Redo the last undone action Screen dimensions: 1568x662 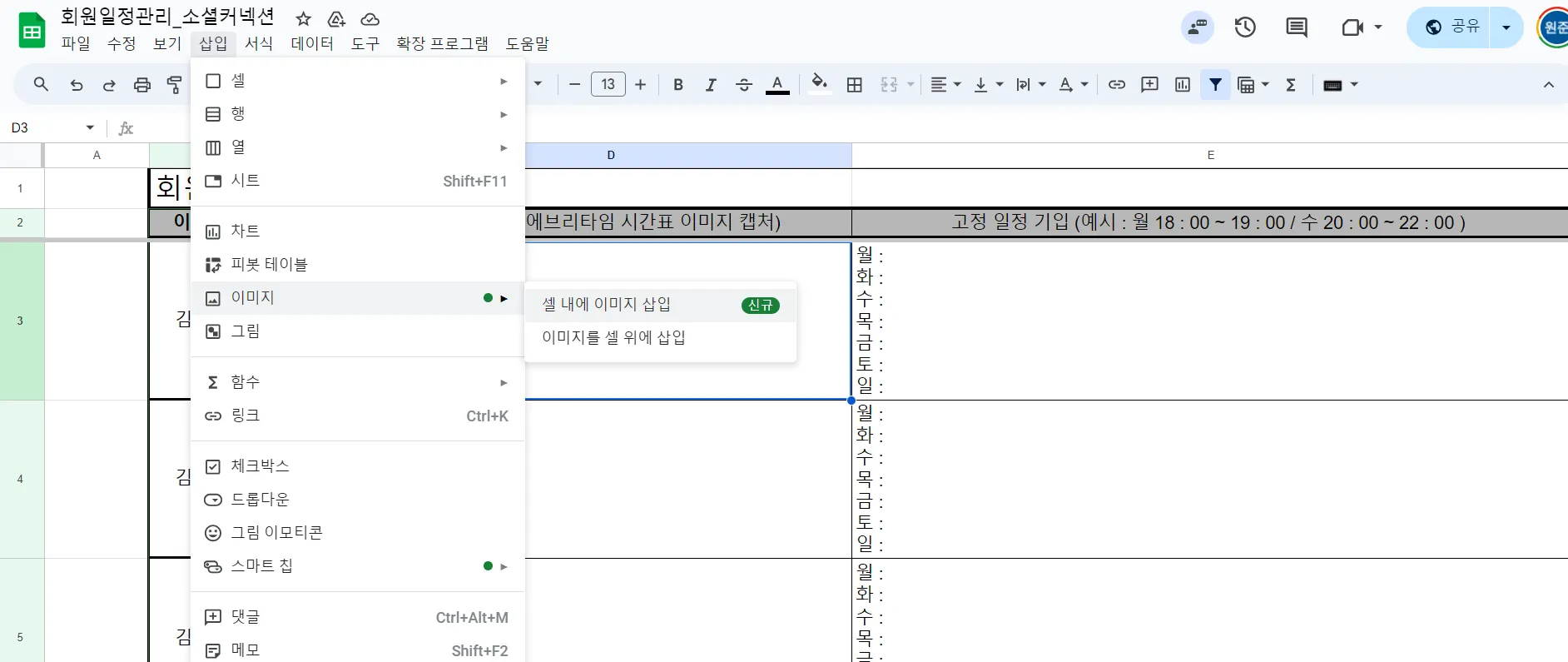(x=109, y=84)
